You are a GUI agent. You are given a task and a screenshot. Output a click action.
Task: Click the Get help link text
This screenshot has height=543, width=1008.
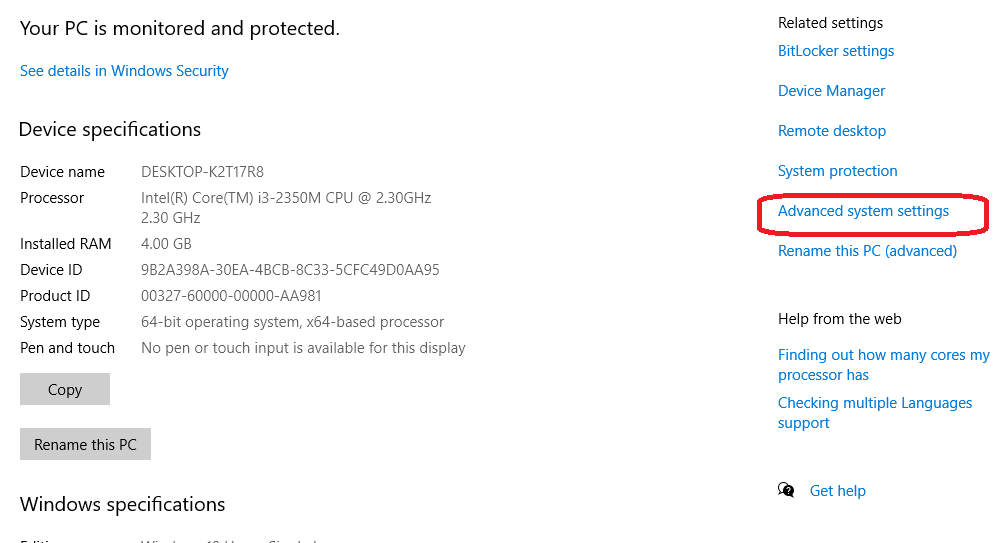838,491
